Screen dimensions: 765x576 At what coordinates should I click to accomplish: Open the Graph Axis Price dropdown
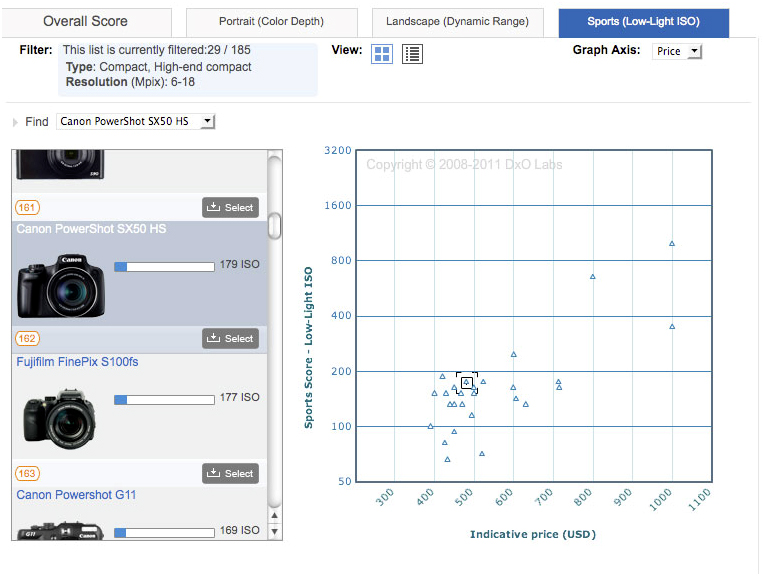677,51
